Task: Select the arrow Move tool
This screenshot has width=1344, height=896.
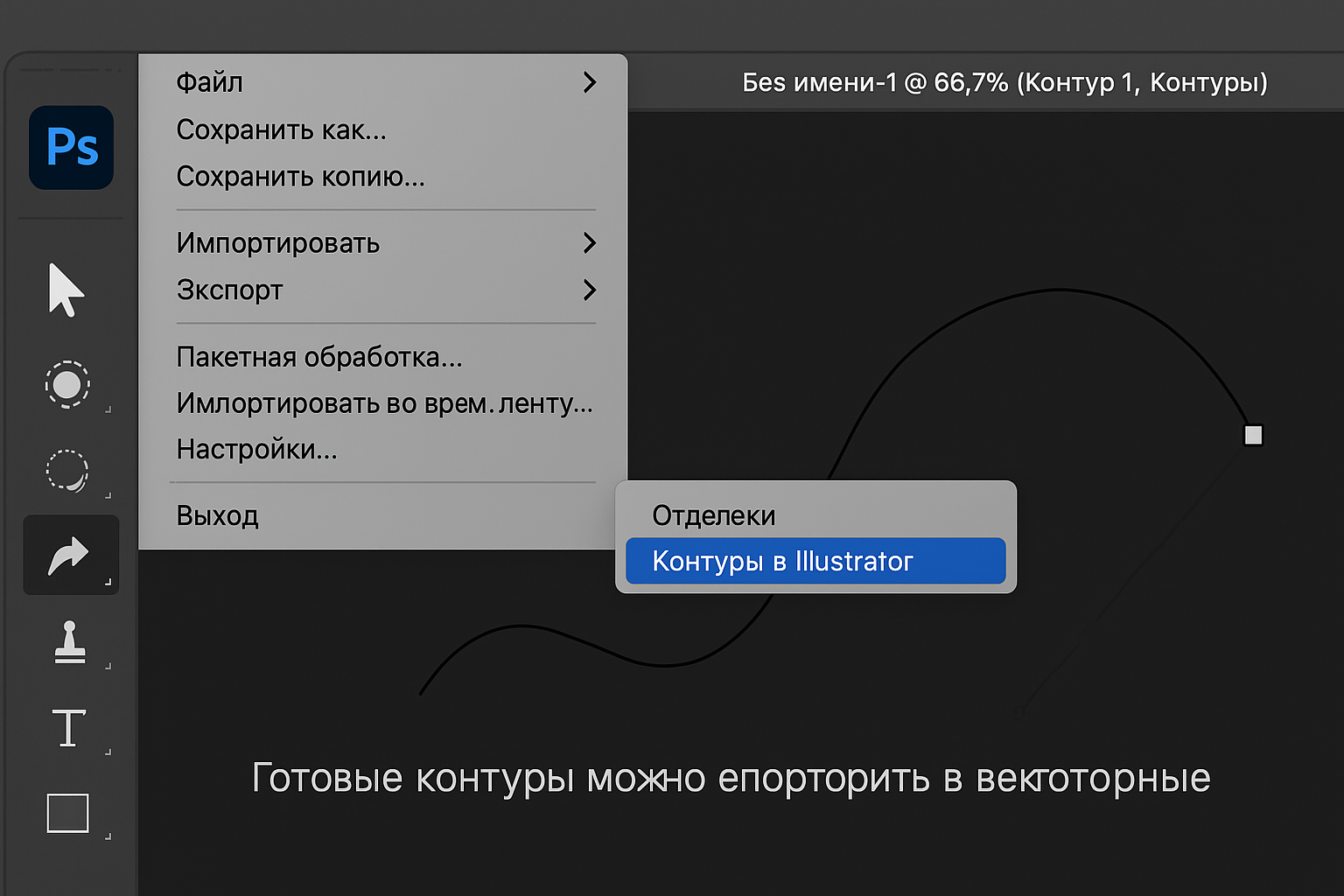Action: coord(66,290)
